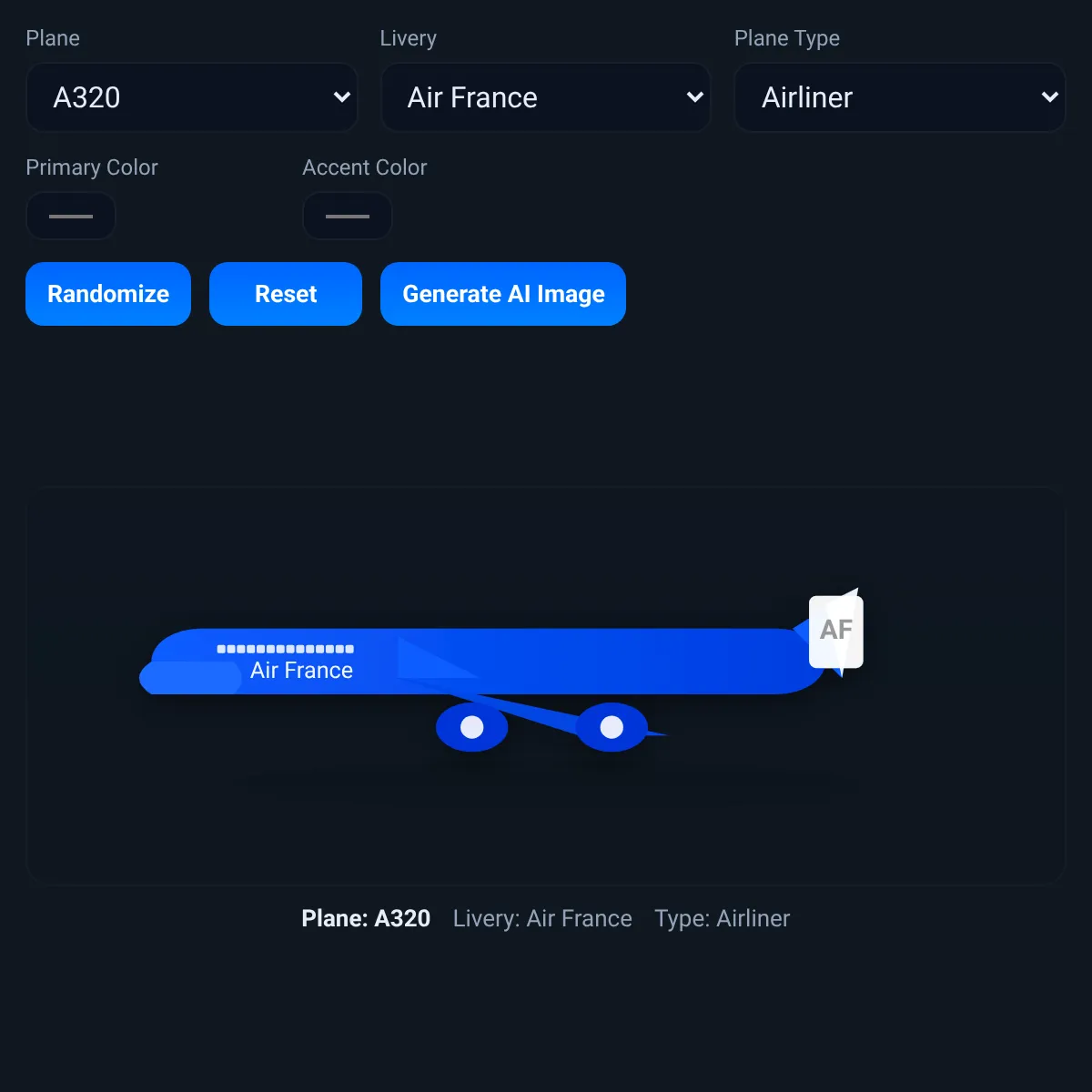This screenshot has height=1092, width=1092.
Task: Expand the Livery dropdown set to Air France
Action: coord(546,97)
